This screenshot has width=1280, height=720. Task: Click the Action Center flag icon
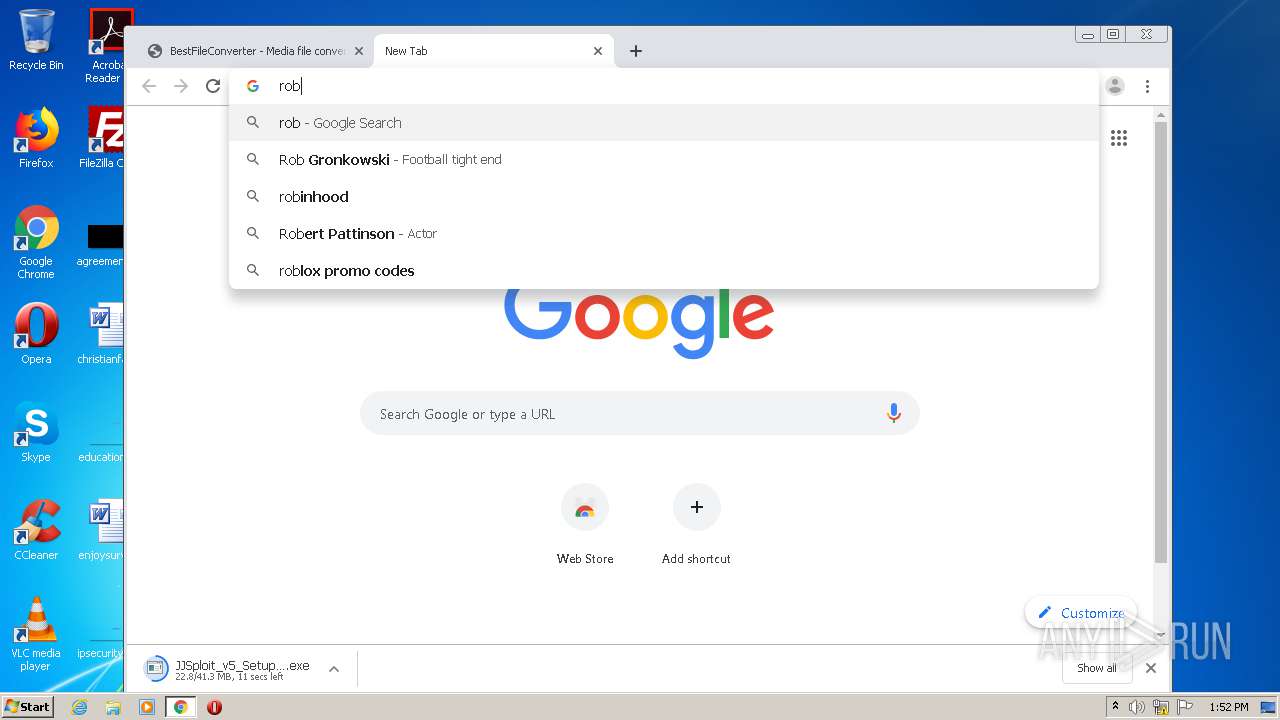(1185, 707)
